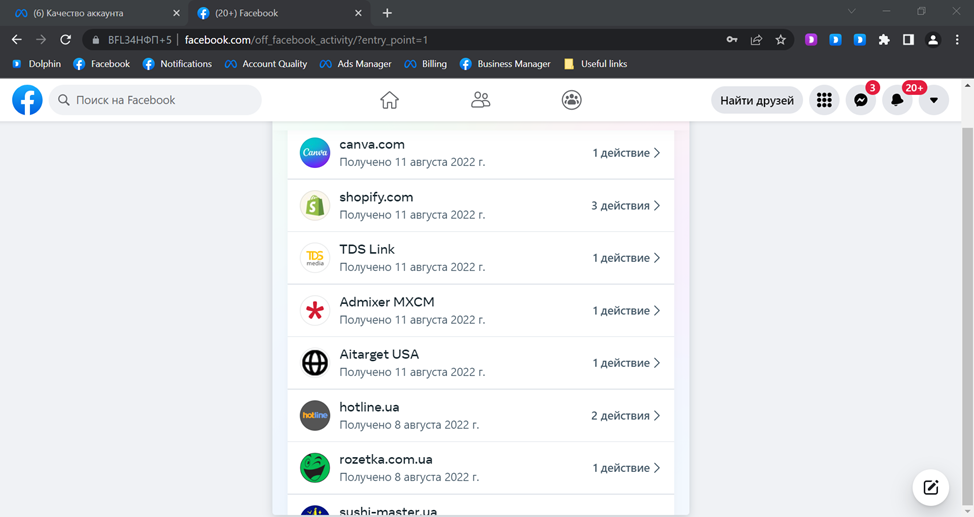
Task: Select the Shopify logo icon
Action: 315,206
